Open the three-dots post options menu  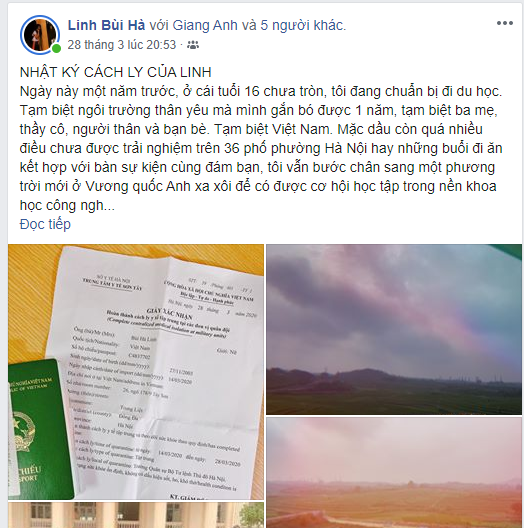tap(504, 23)
